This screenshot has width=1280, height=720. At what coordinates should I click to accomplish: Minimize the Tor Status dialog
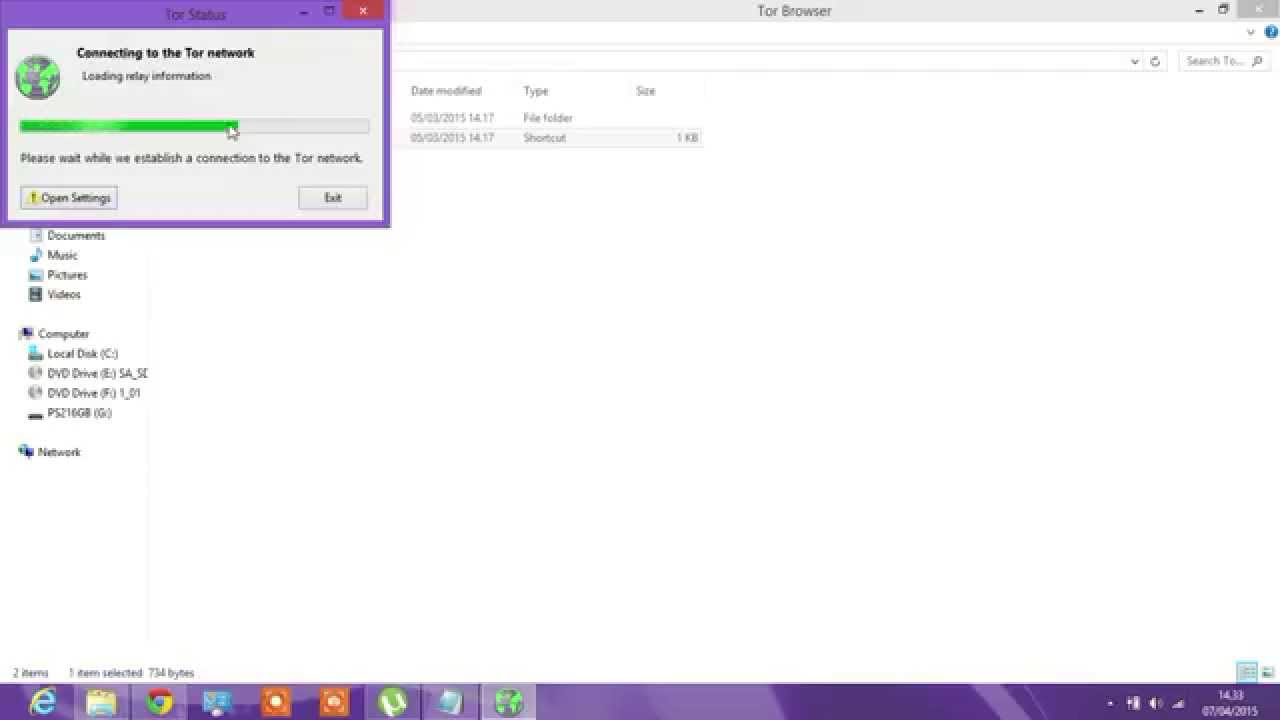(302, 12)
